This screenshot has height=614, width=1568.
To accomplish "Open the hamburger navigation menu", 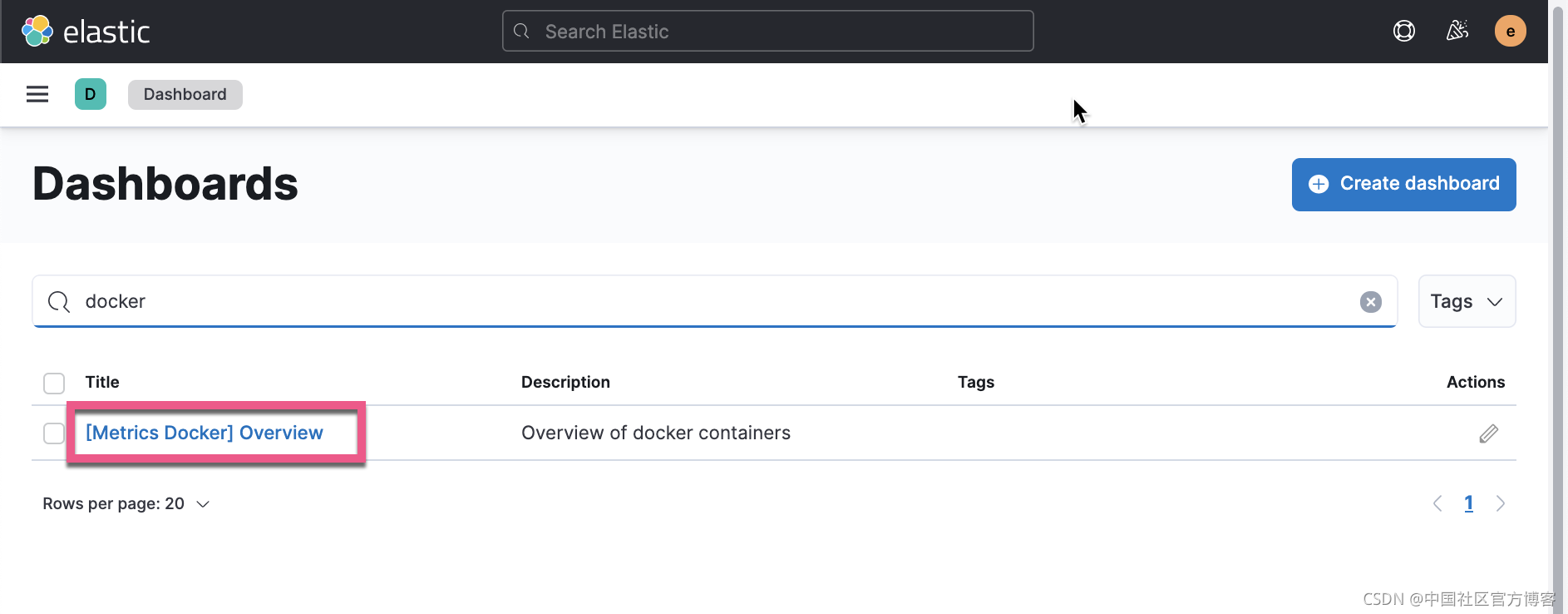I will click(37, 94).
